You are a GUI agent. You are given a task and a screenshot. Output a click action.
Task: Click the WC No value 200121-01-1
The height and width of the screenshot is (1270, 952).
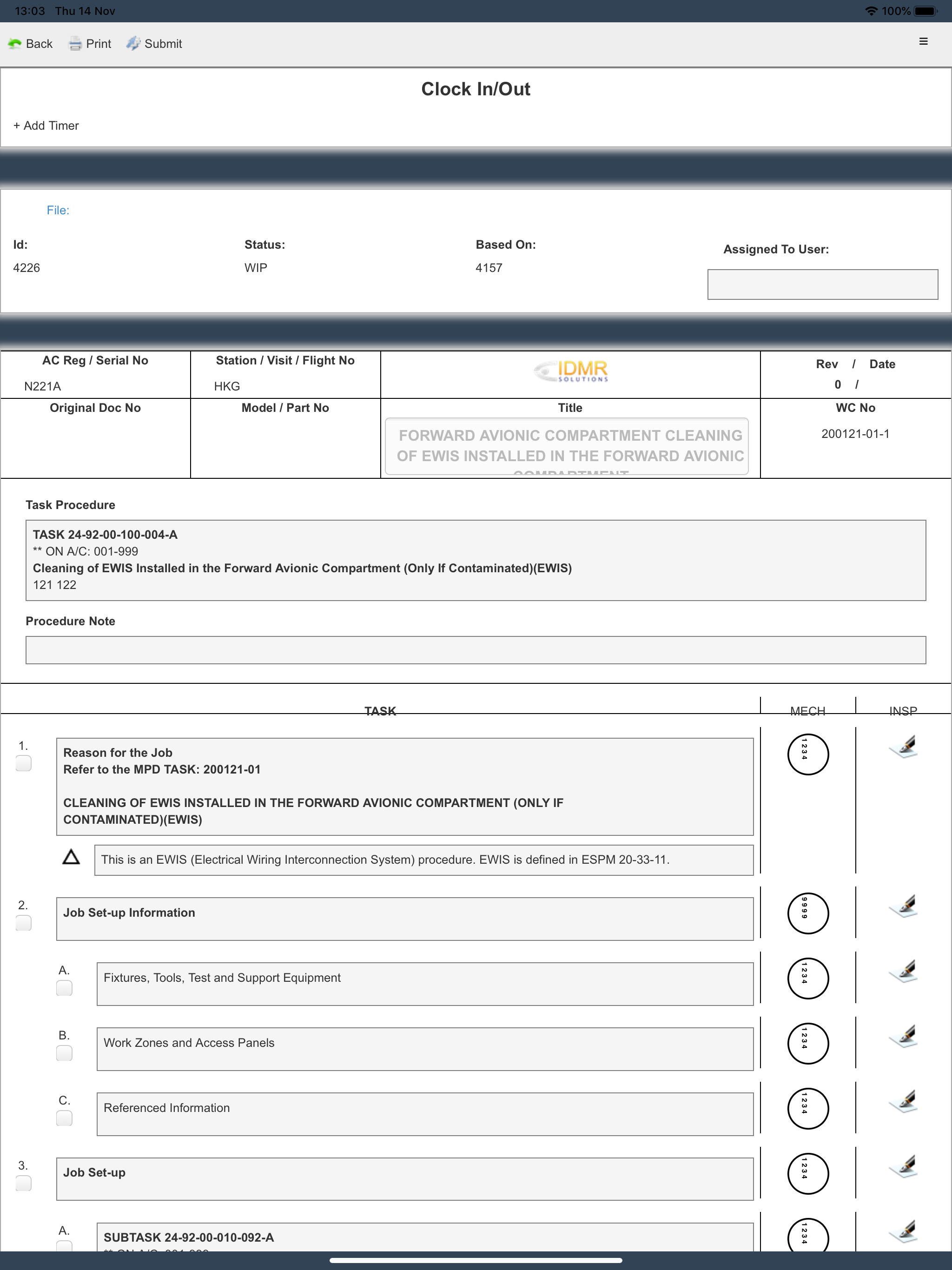(x=855, y=433)
